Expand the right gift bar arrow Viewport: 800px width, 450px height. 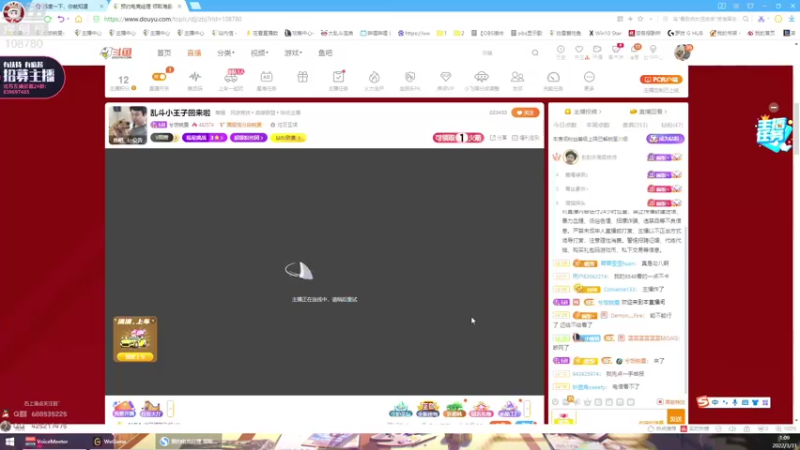(x=527, y=409)
